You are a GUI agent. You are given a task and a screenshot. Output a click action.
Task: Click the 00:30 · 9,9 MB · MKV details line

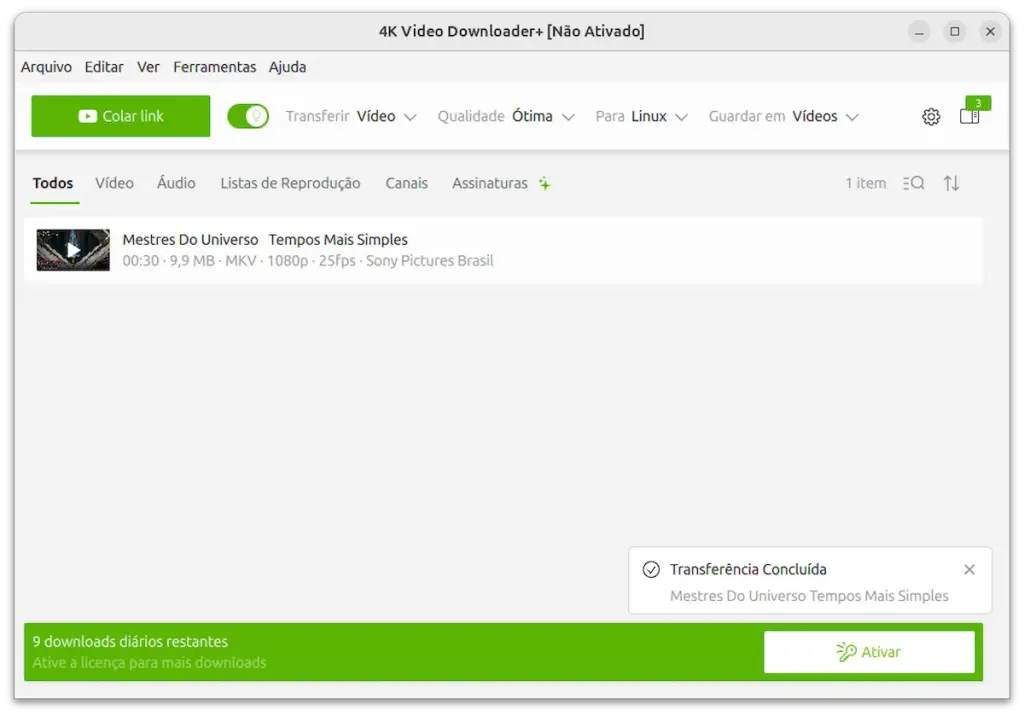[x=308, y=261]
